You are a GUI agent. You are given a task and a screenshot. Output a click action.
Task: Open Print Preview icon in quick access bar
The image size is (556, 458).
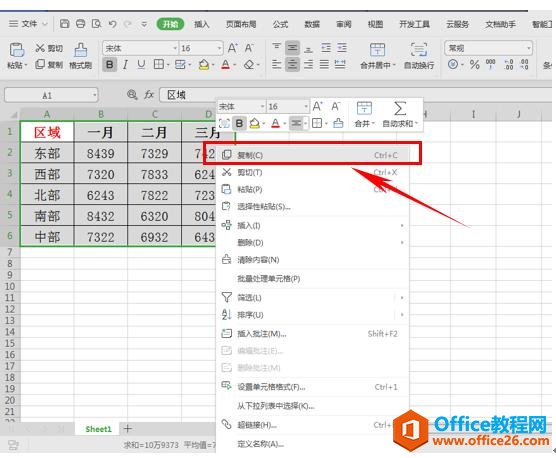click(x=96, y=24)
